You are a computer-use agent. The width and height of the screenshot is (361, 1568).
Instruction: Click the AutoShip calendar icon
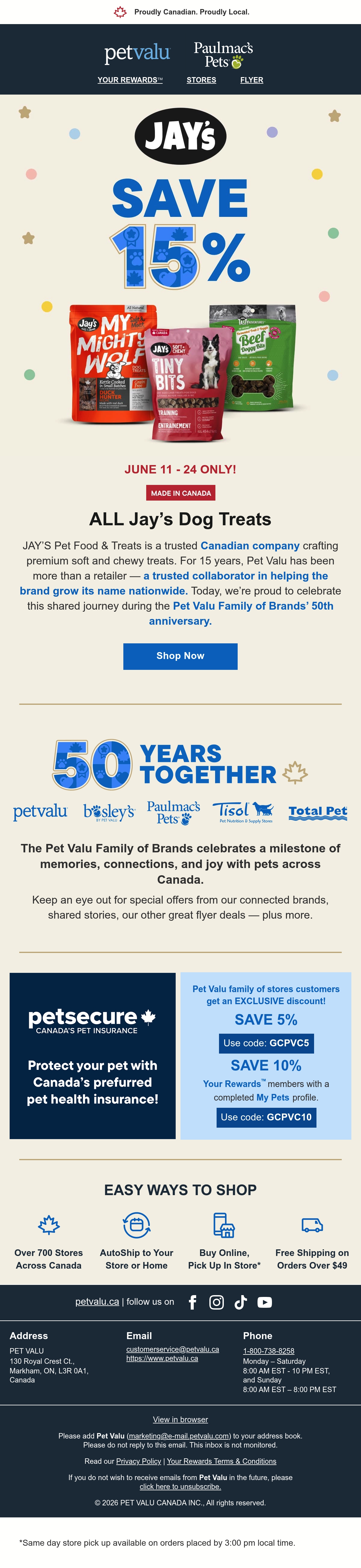point(137,1225)
